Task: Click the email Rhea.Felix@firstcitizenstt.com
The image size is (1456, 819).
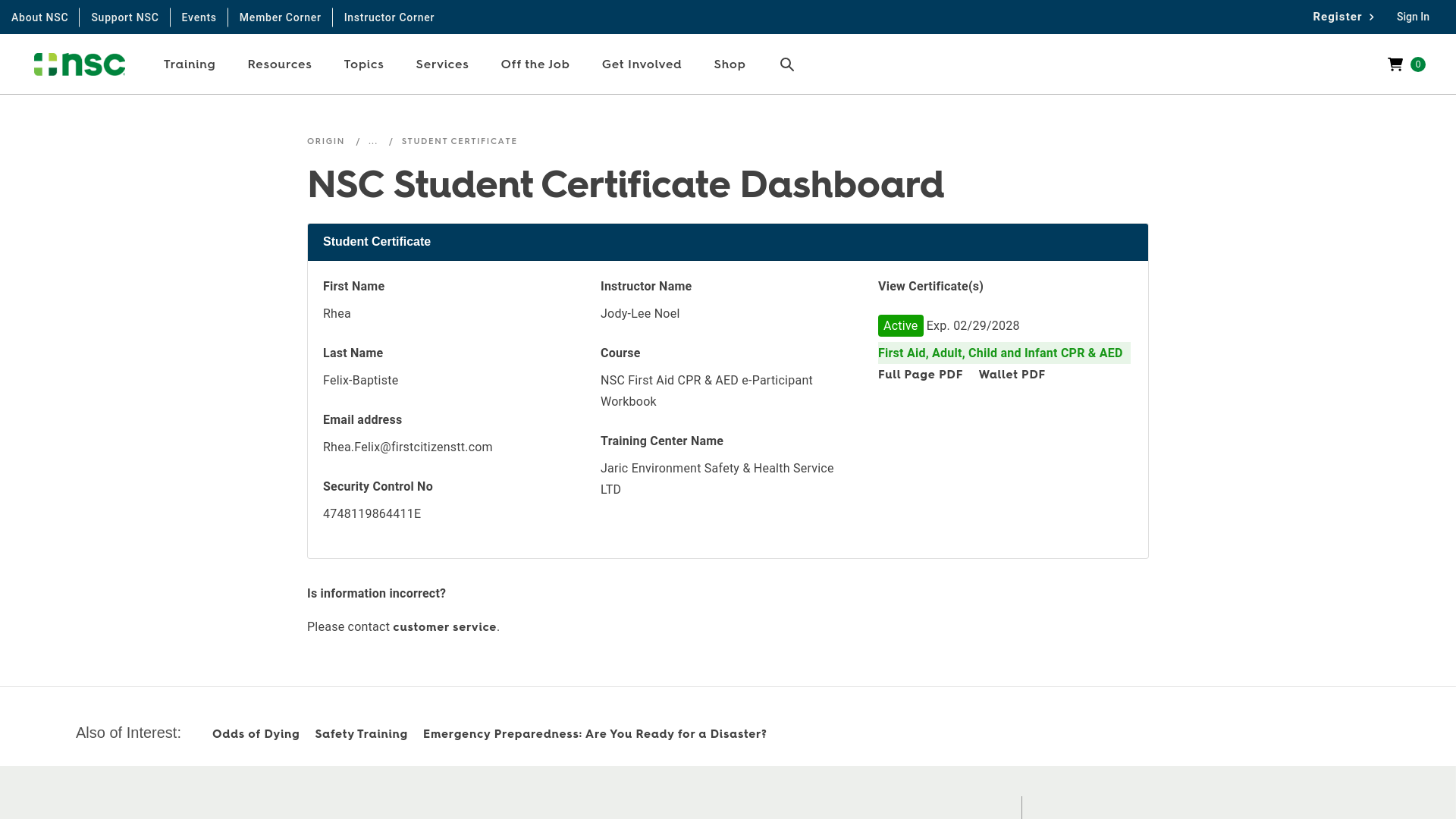Action: click(408, 447)
